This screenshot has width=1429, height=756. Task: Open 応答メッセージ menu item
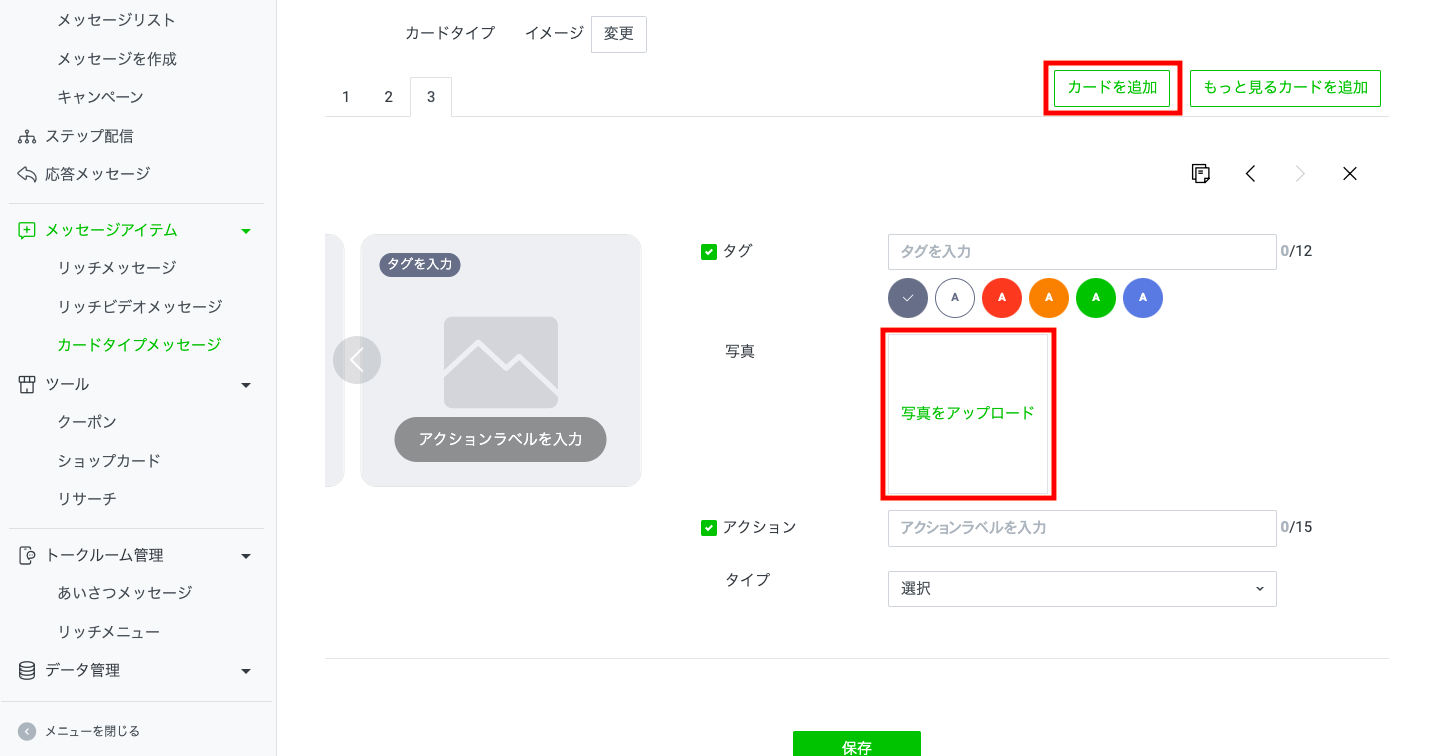pyautogui.click(x=97, y=174)
